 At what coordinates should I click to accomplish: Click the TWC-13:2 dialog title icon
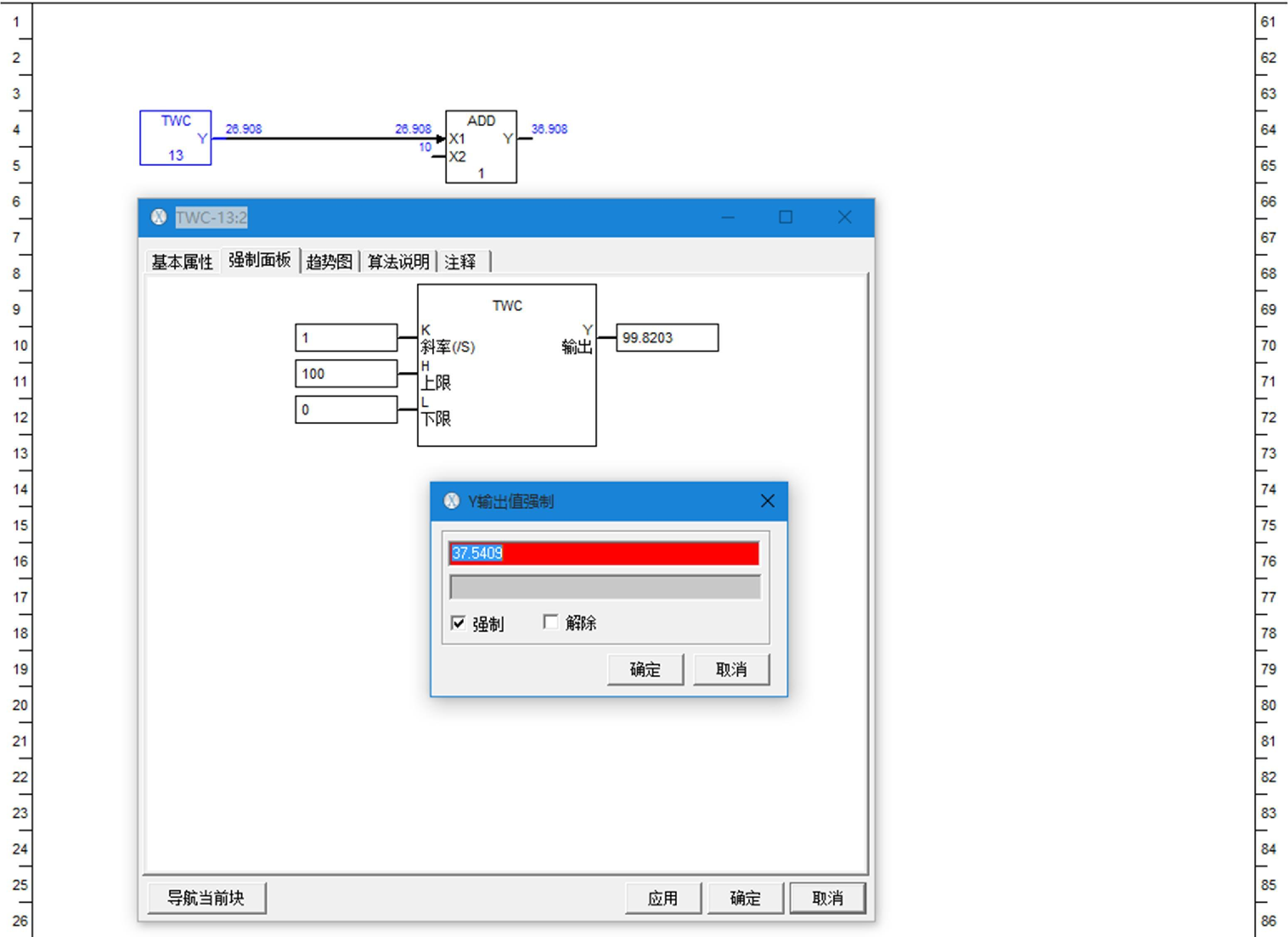159,217
